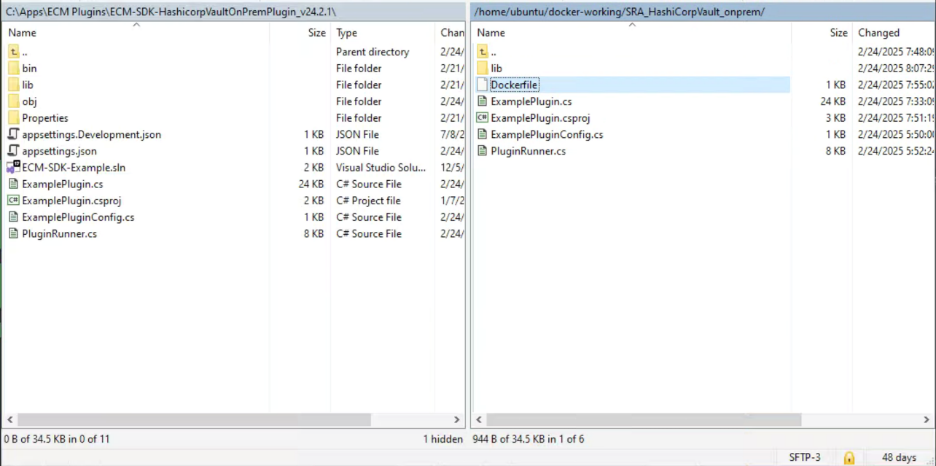Click the local lib folder icon

[14, 85]
